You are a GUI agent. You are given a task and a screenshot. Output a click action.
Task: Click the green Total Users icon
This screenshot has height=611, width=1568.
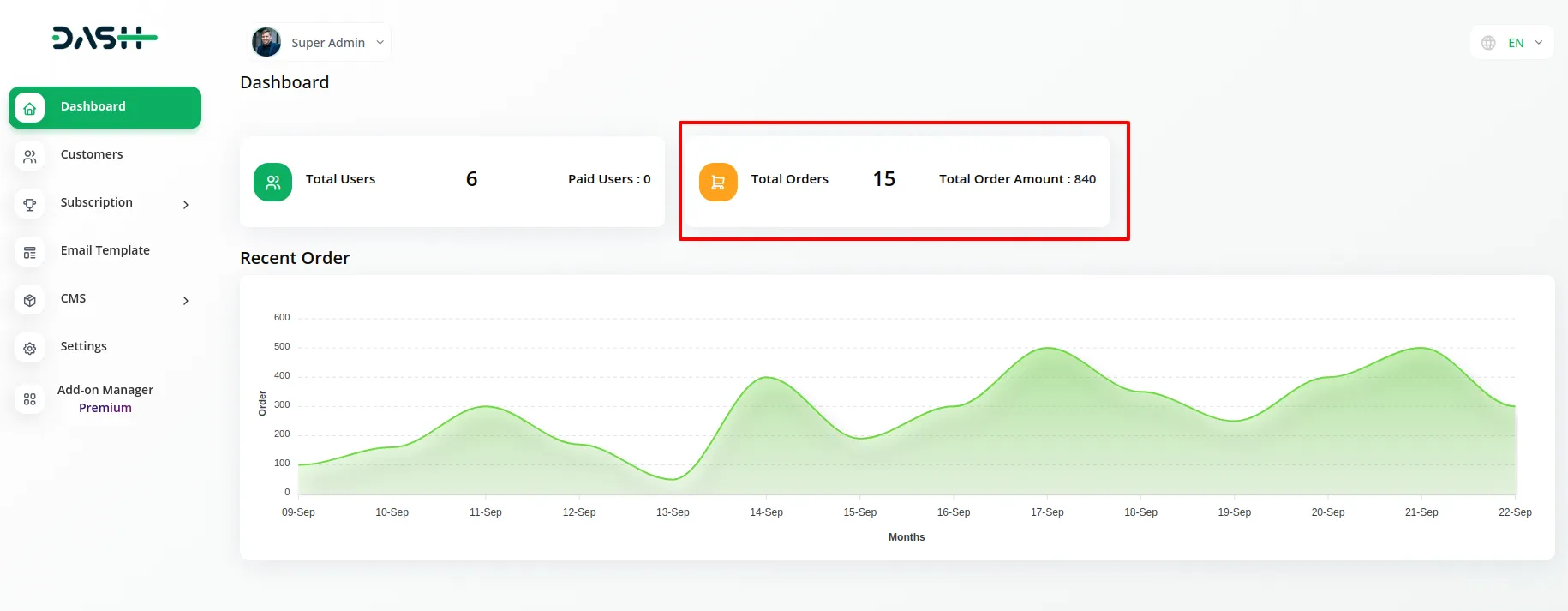coord(272,182)
